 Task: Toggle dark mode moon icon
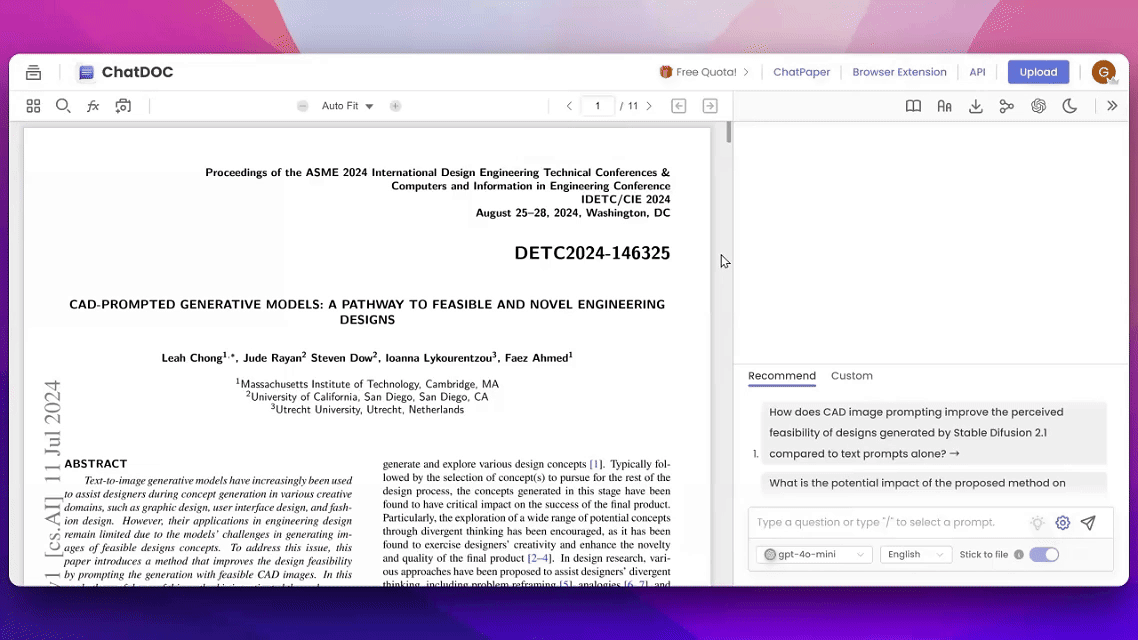1069,106
